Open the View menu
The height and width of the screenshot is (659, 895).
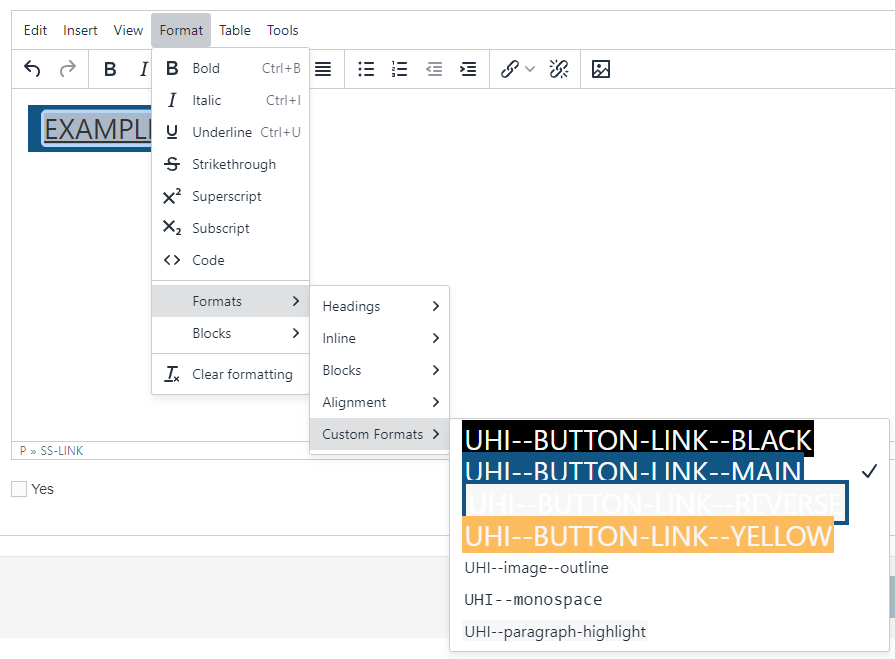128,30
